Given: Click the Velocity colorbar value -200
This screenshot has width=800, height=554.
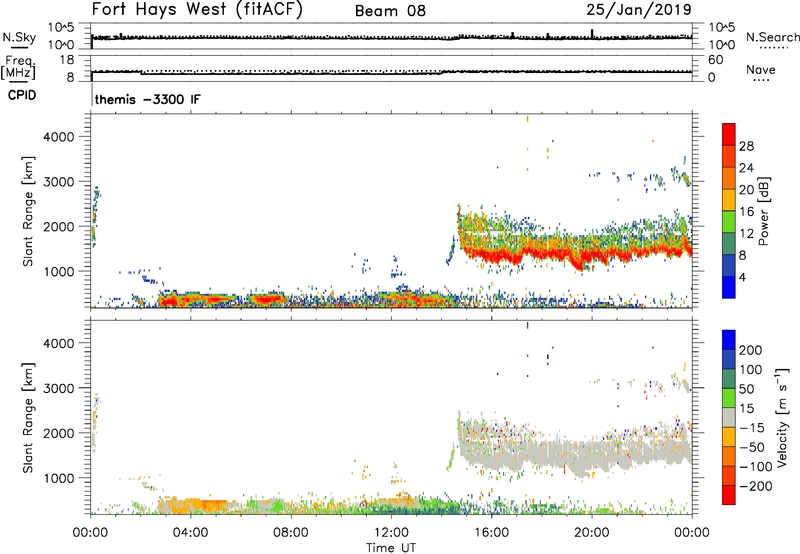Looking at the screenshot, I should point(754,486).
